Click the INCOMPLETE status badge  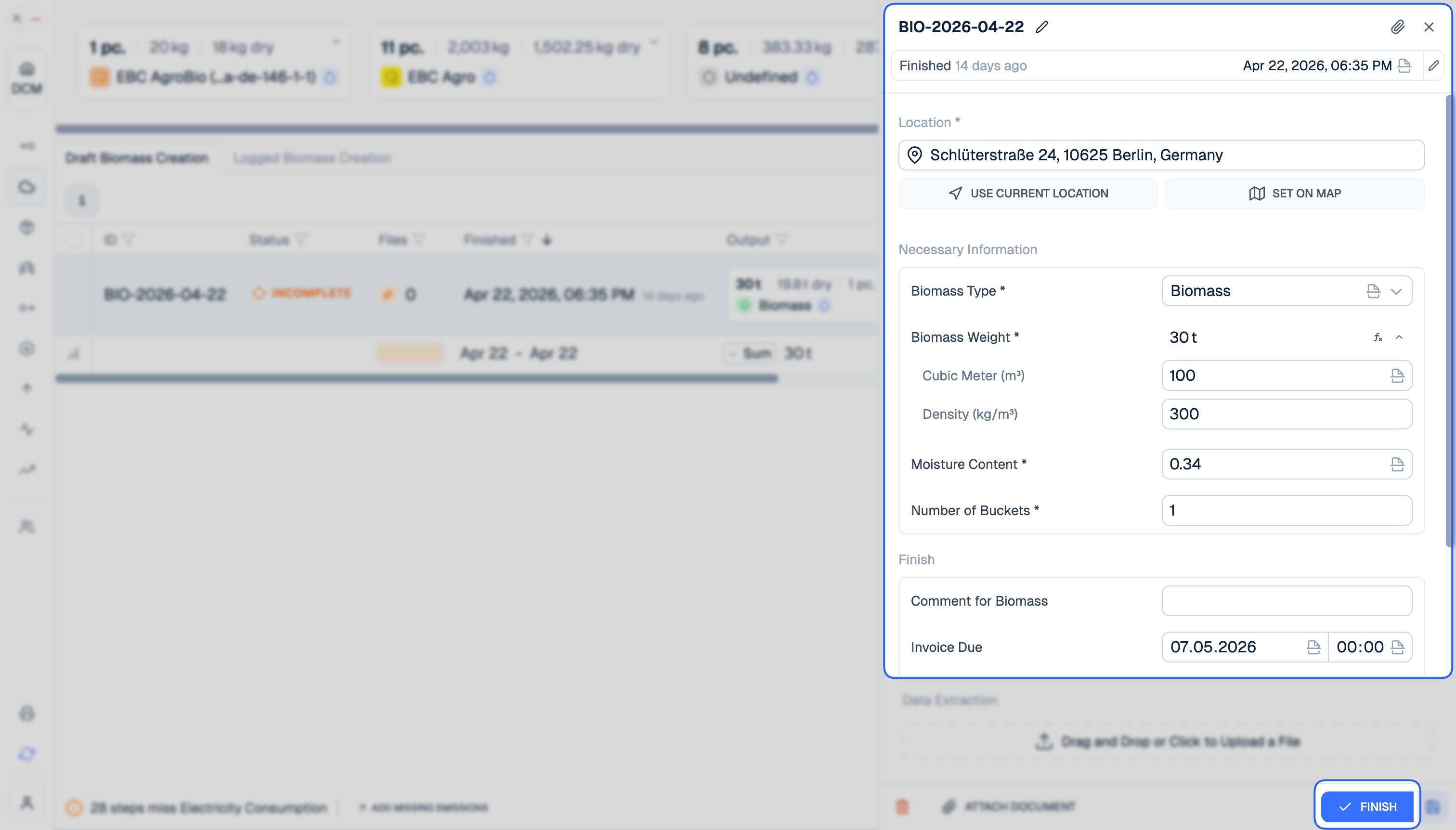coord(302,293)
